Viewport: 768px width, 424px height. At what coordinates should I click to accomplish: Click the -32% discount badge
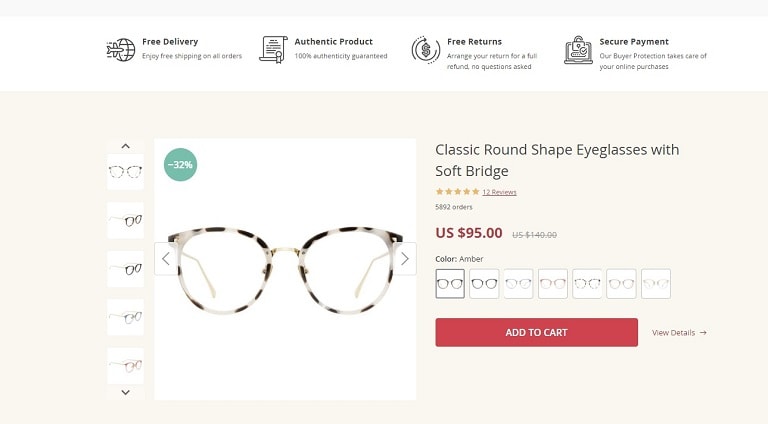click(180, 165)
